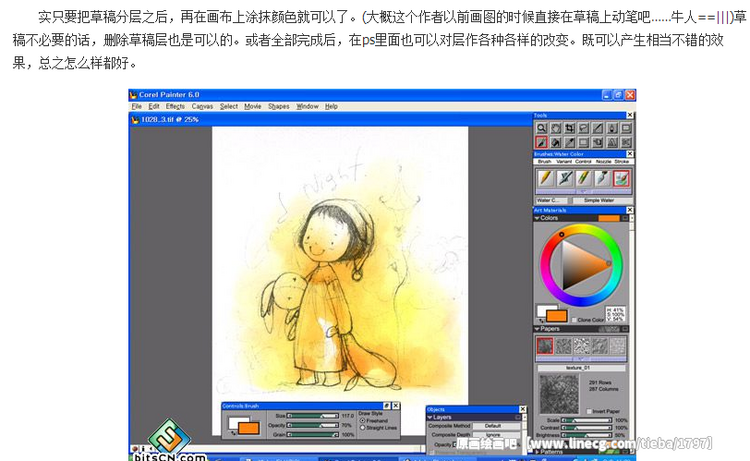750x461 pixels.
Task: Choose the palette knife brush icon
Action: pos(602,178)
